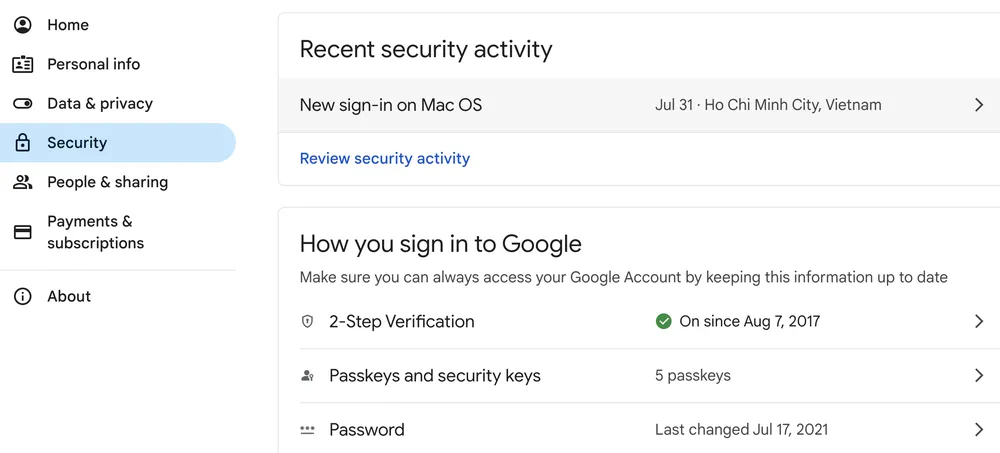This screenshot has width=1000, height=453.
Task: Open the Password row chevron arrow
Action: point(980,430)
